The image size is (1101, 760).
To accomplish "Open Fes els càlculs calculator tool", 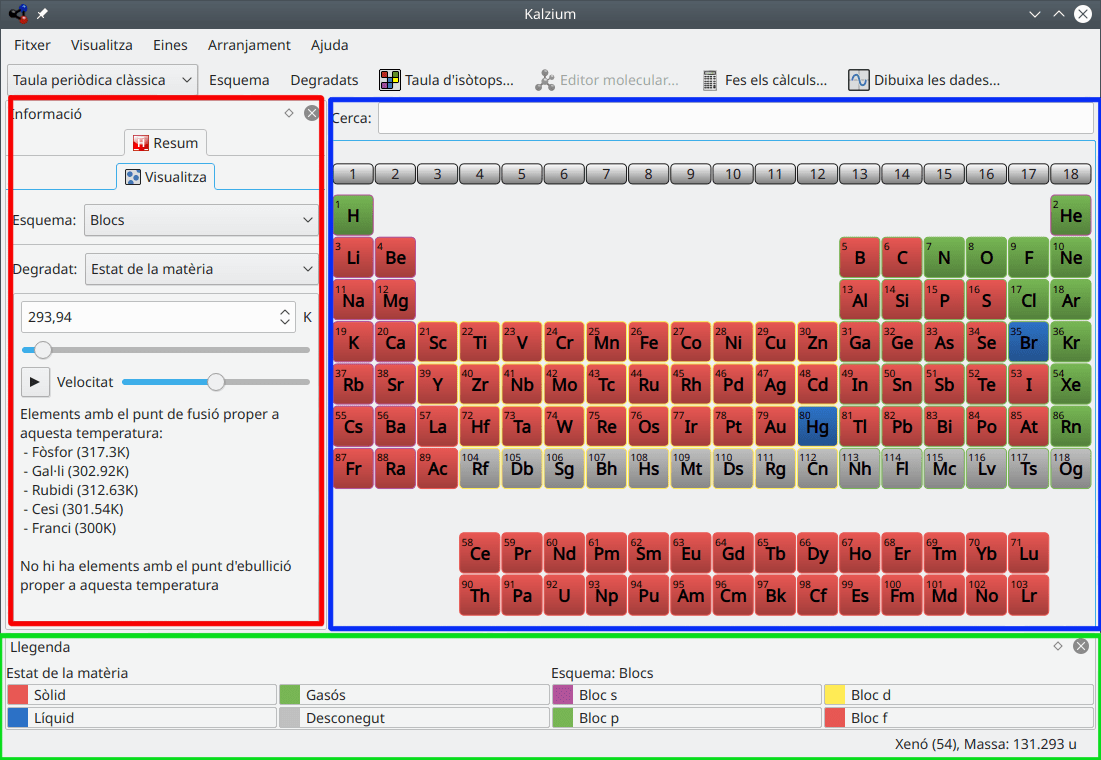I will pos(765,80).
